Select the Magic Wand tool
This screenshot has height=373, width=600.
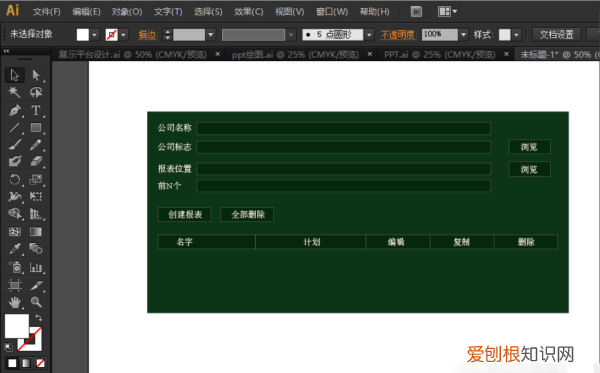(15, 92)
